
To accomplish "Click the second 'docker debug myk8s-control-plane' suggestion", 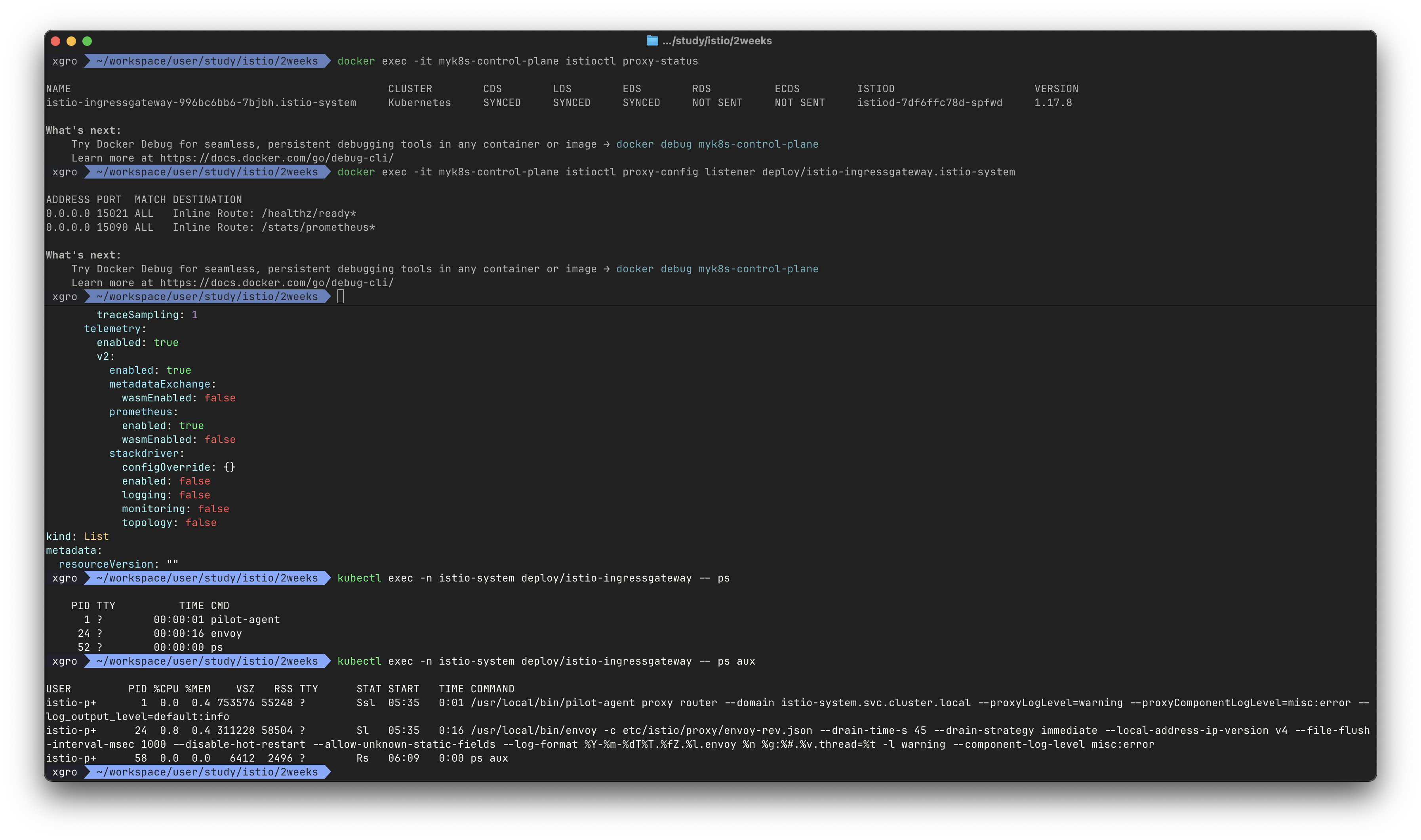I will (717, 269).
